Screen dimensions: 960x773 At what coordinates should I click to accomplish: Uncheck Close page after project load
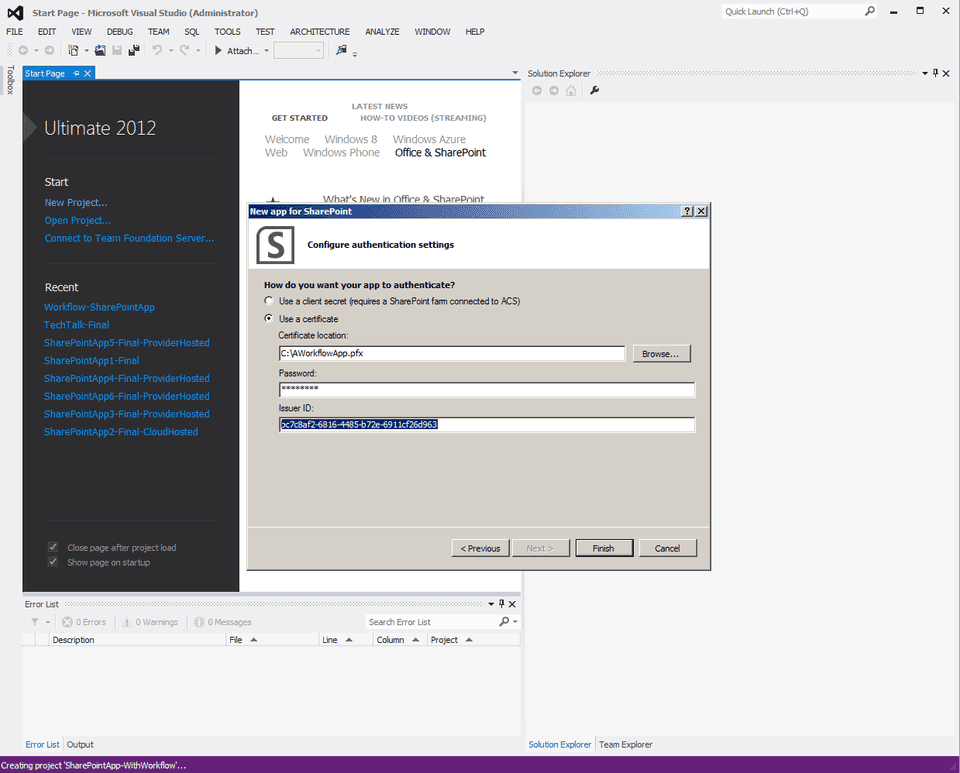click(x=53, y=547)
